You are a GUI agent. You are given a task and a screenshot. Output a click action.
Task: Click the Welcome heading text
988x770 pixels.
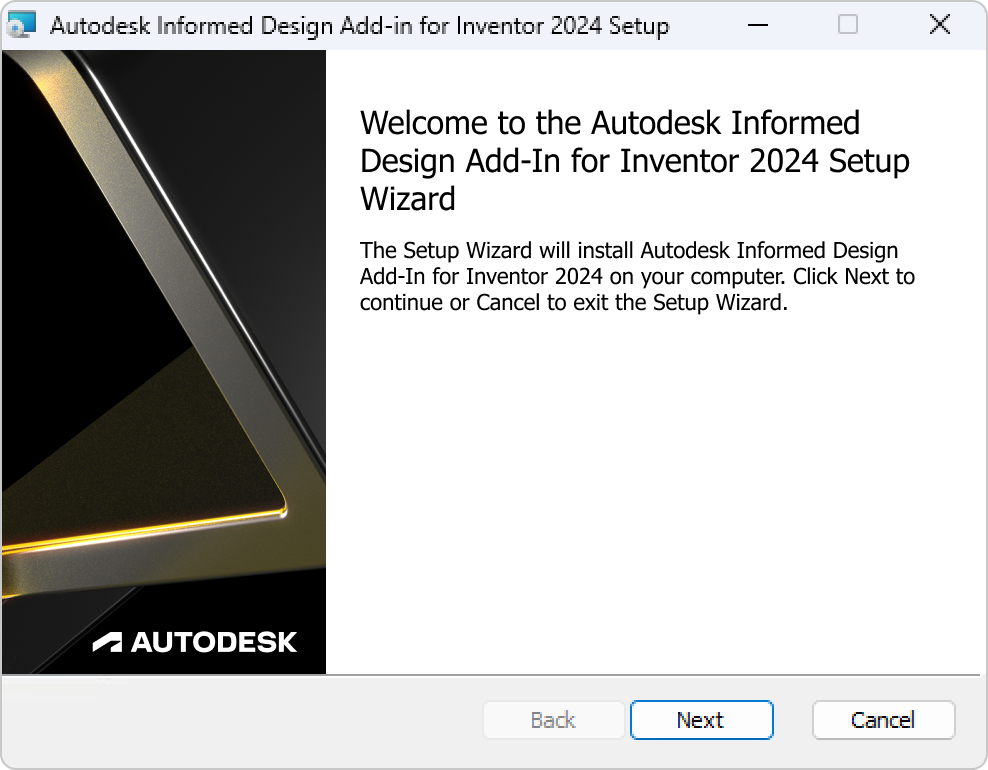pyautogui.click(x=635, y=161)
